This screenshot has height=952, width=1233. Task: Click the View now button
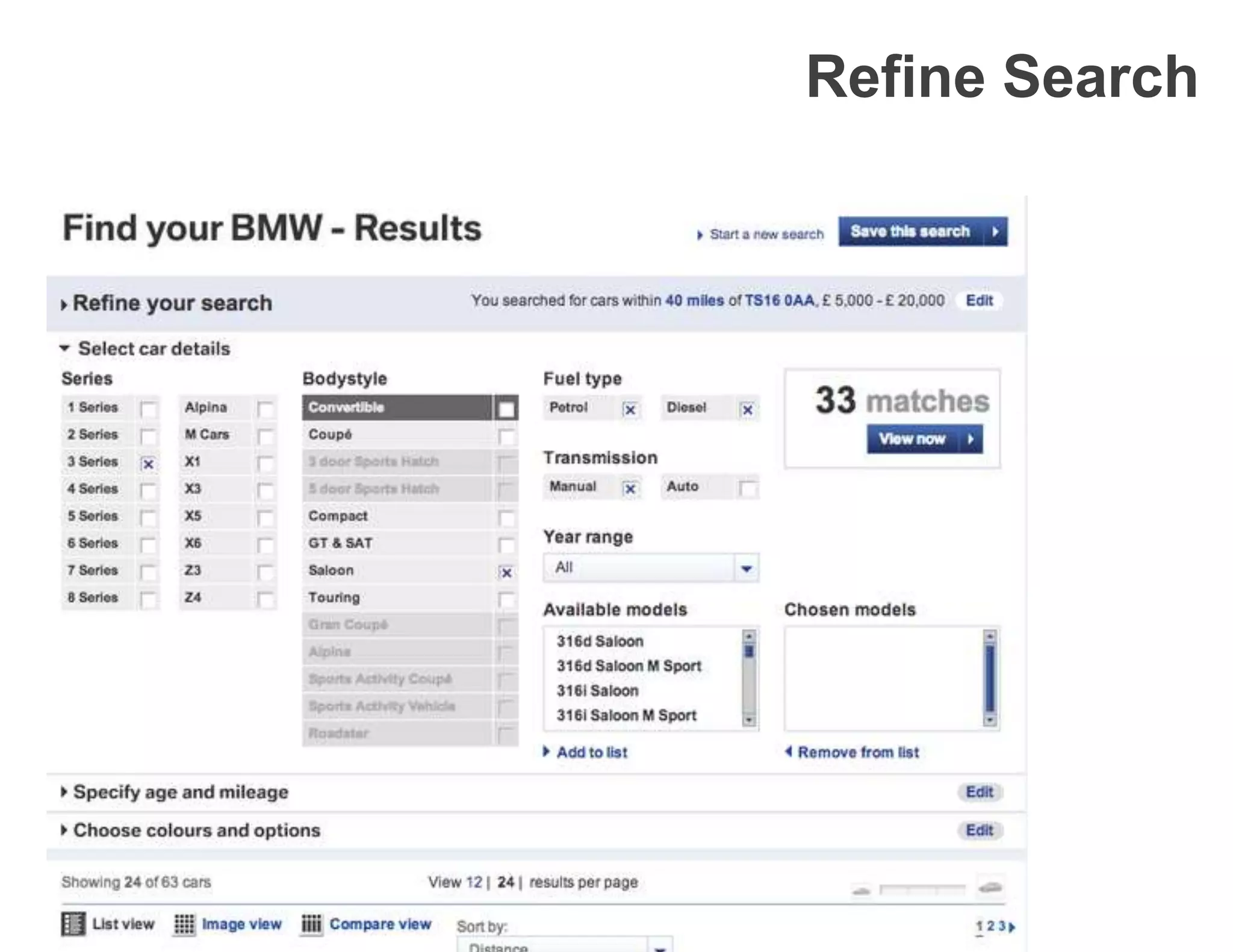point(925,439)
